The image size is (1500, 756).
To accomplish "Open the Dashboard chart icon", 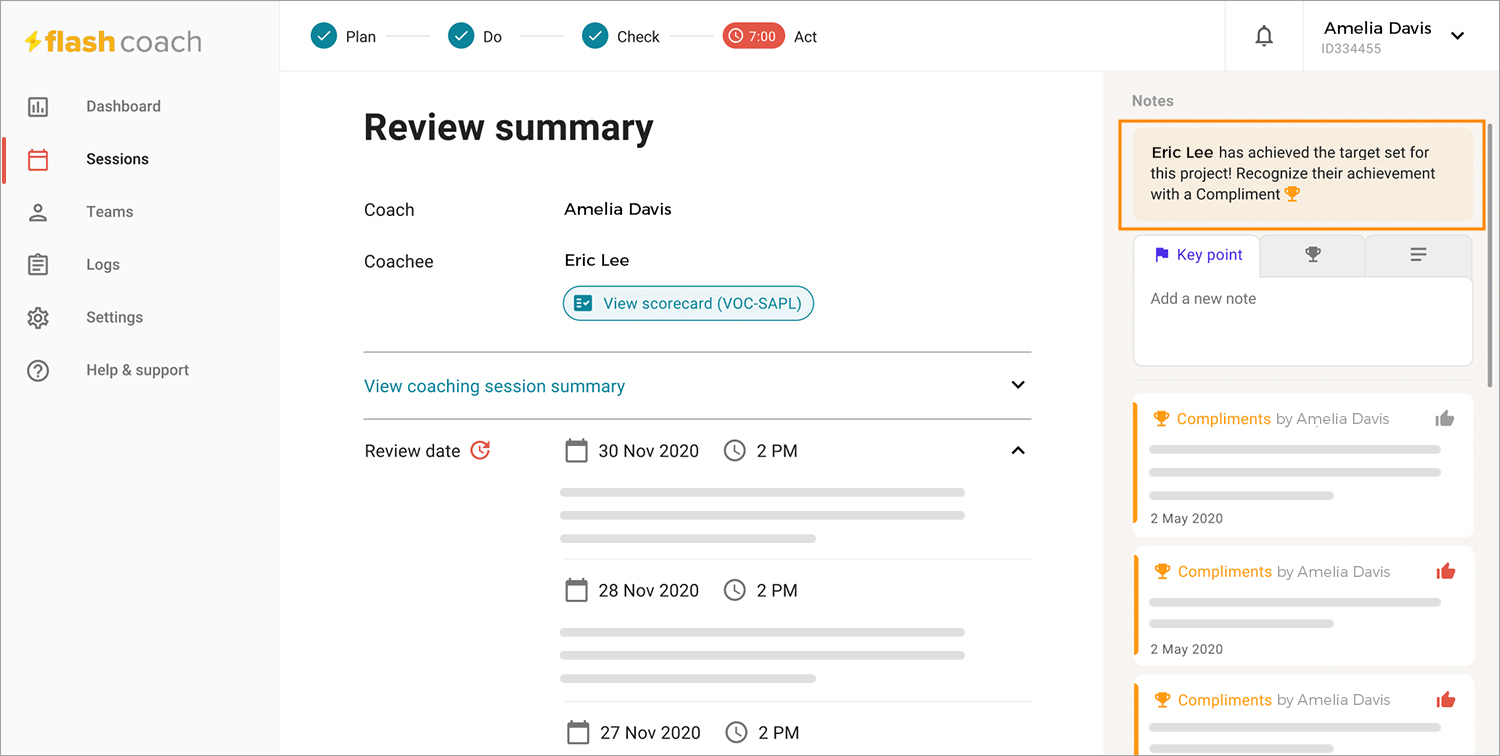I will [x=38, y=107].
